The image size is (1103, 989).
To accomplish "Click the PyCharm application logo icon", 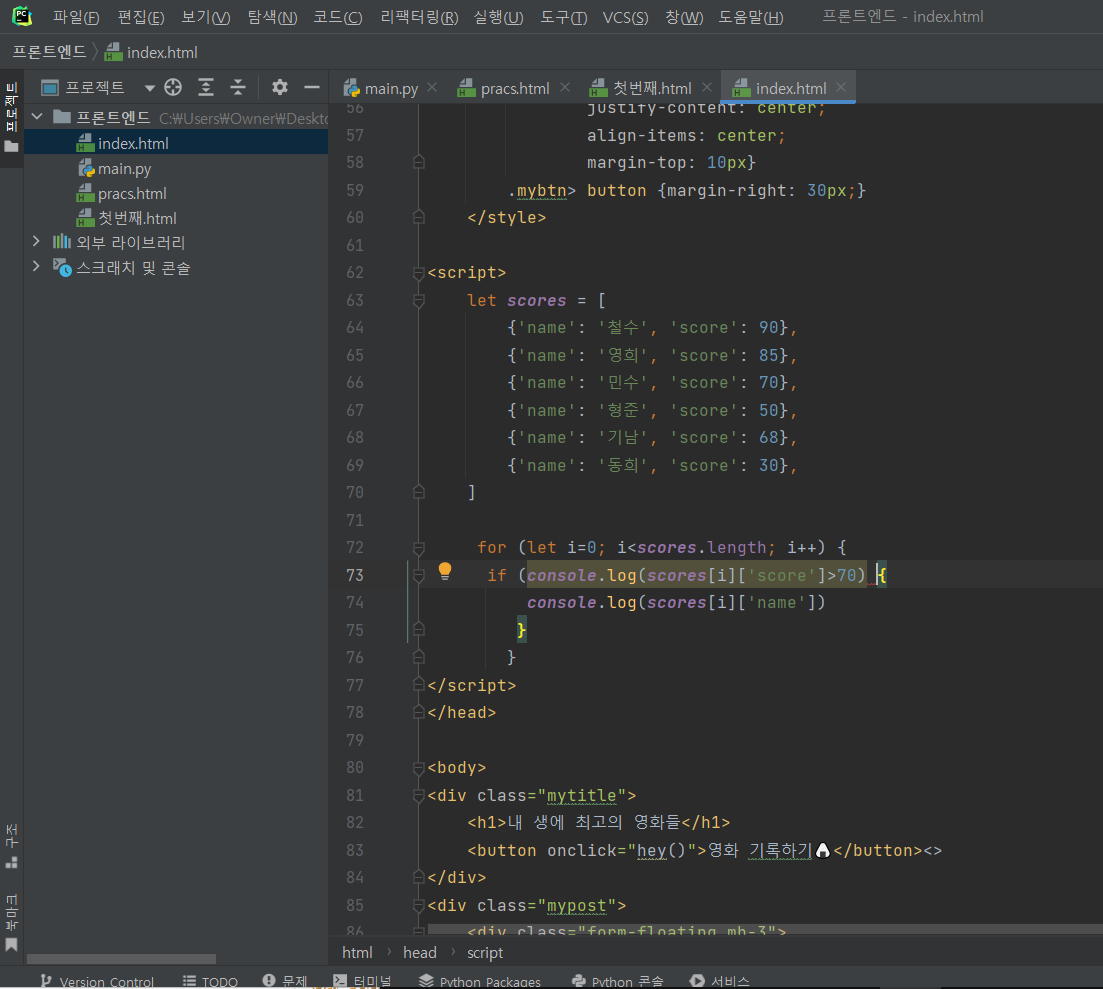I will tap(22, 16).
